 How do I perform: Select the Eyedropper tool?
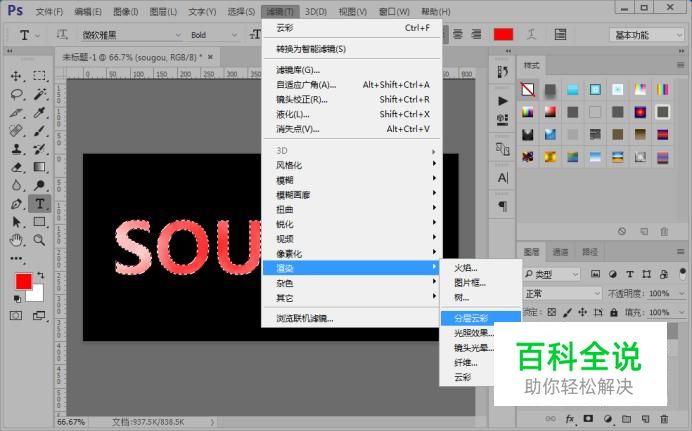pos(39,113)
